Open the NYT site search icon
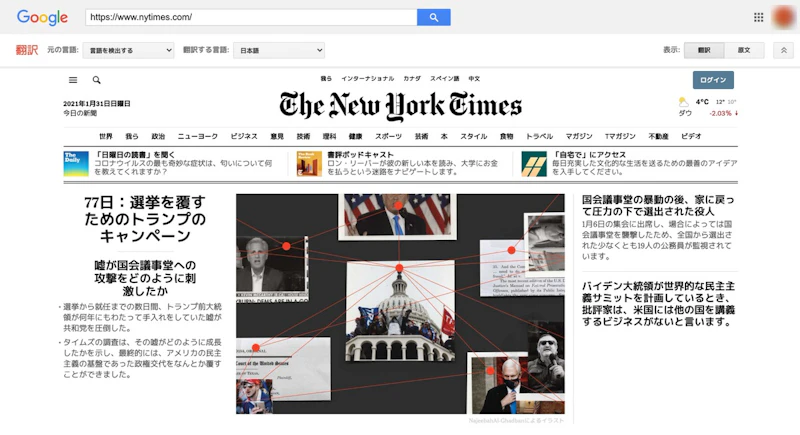 [x=96, y=80]
